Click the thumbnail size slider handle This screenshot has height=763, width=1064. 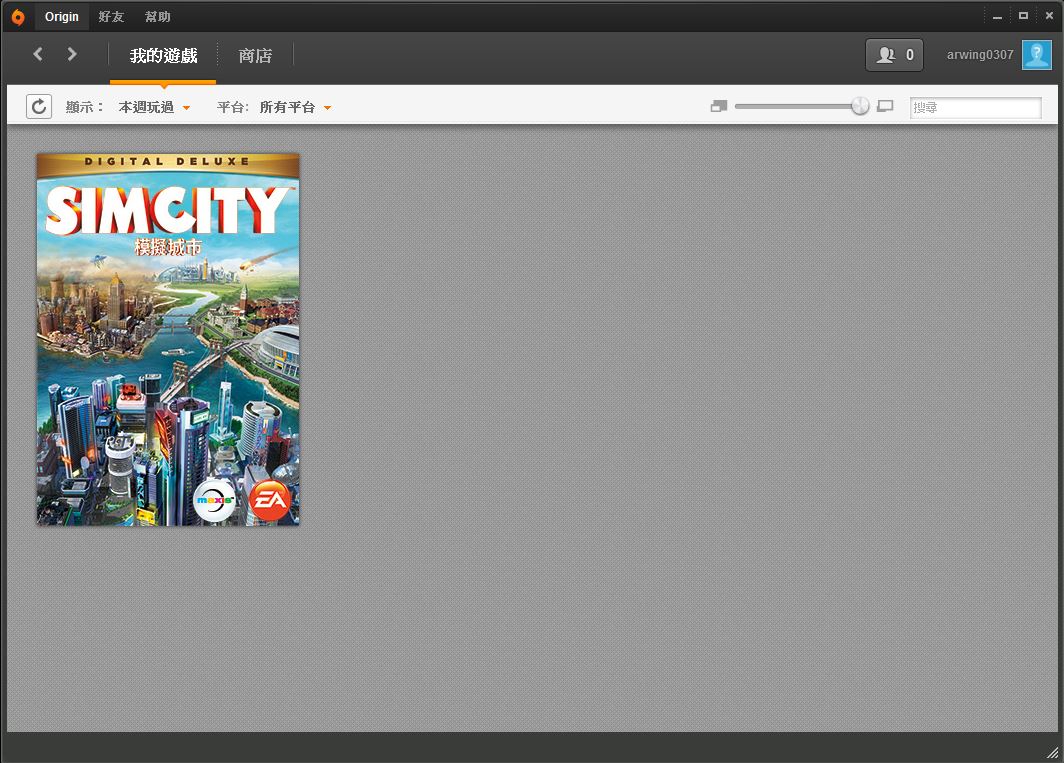(x=860, y=107)
